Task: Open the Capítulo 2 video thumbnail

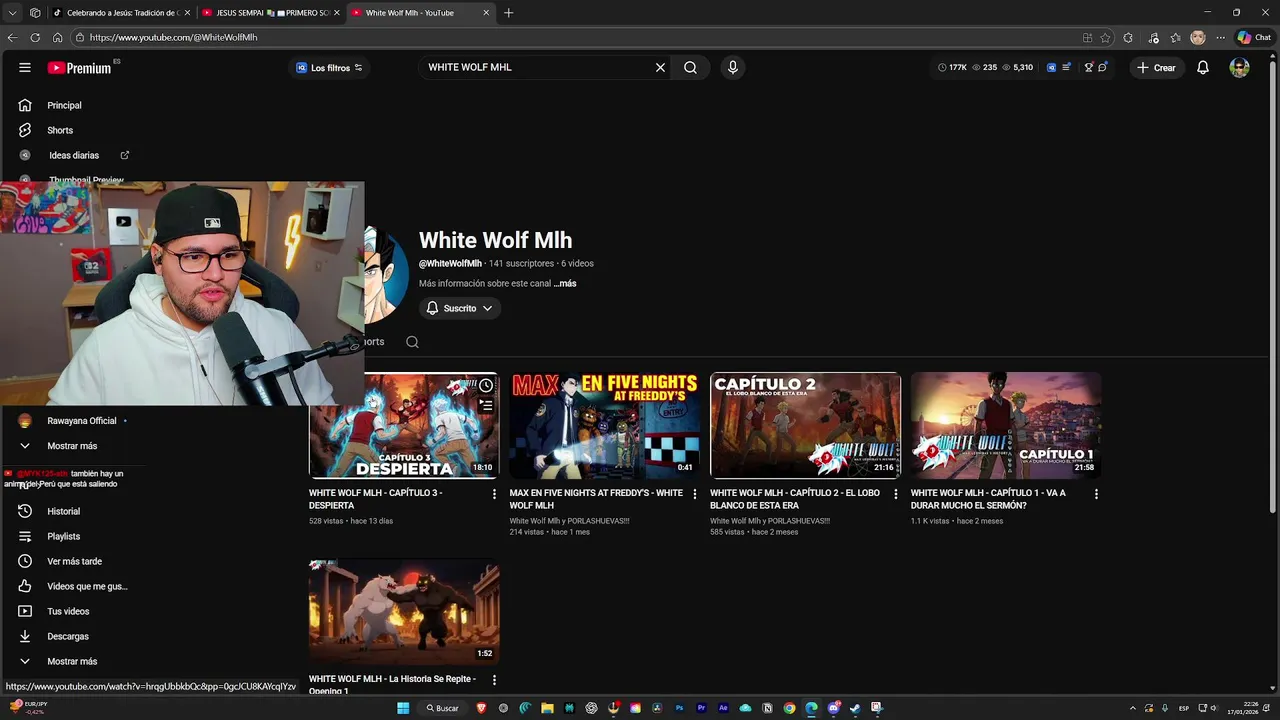Action: pyautogui.click(x=805, y=426)
